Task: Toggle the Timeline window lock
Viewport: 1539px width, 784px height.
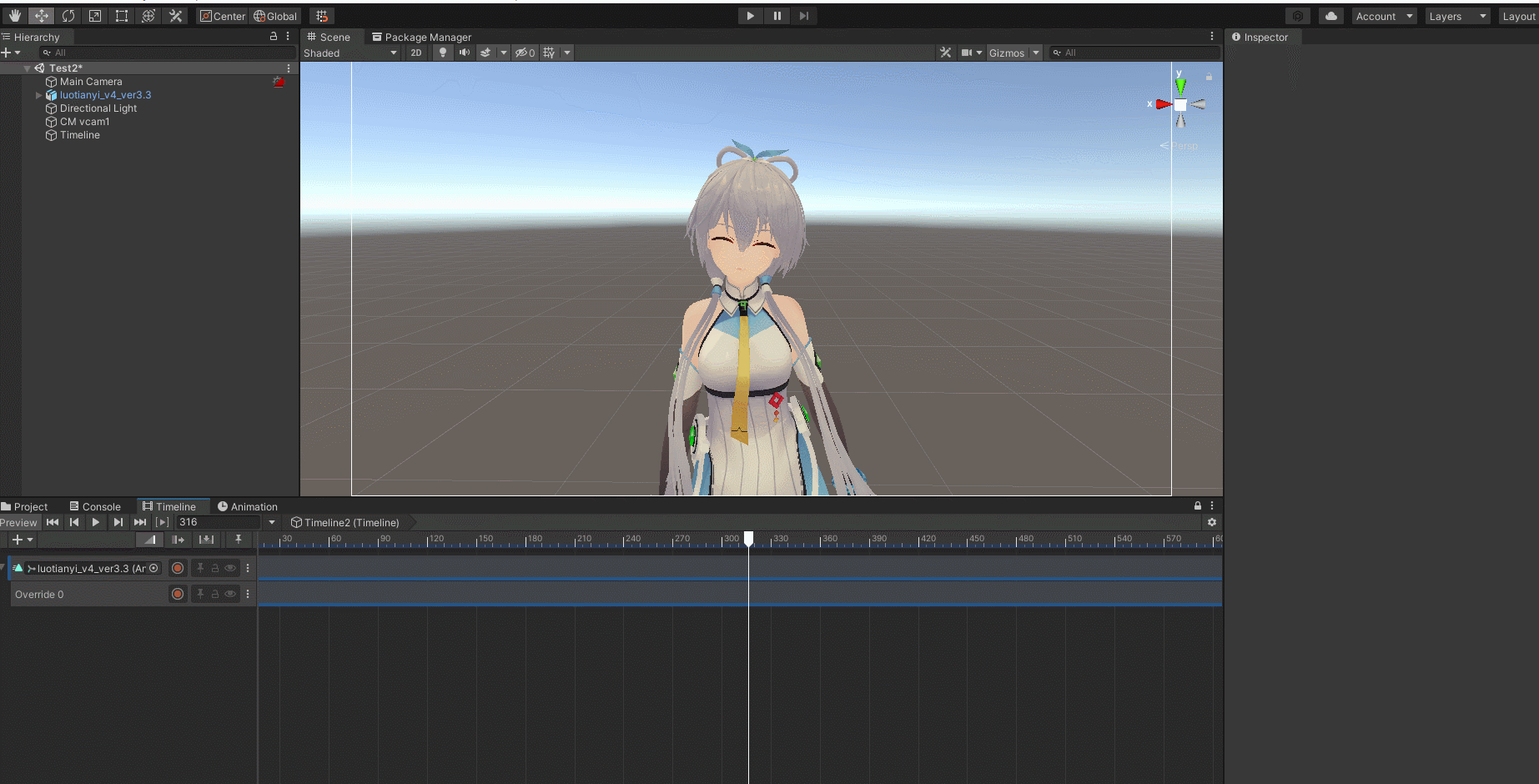Action: (1198, 505)
